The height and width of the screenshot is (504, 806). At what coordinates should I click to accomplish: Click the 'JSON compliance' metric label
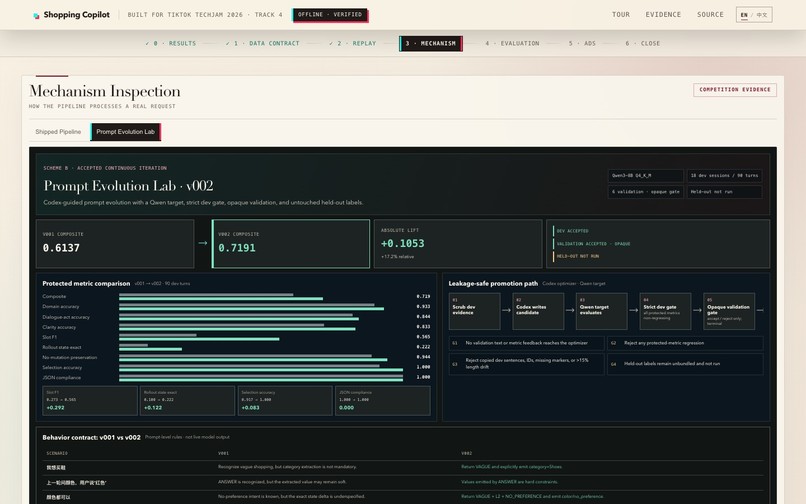[x=62, y=377]
